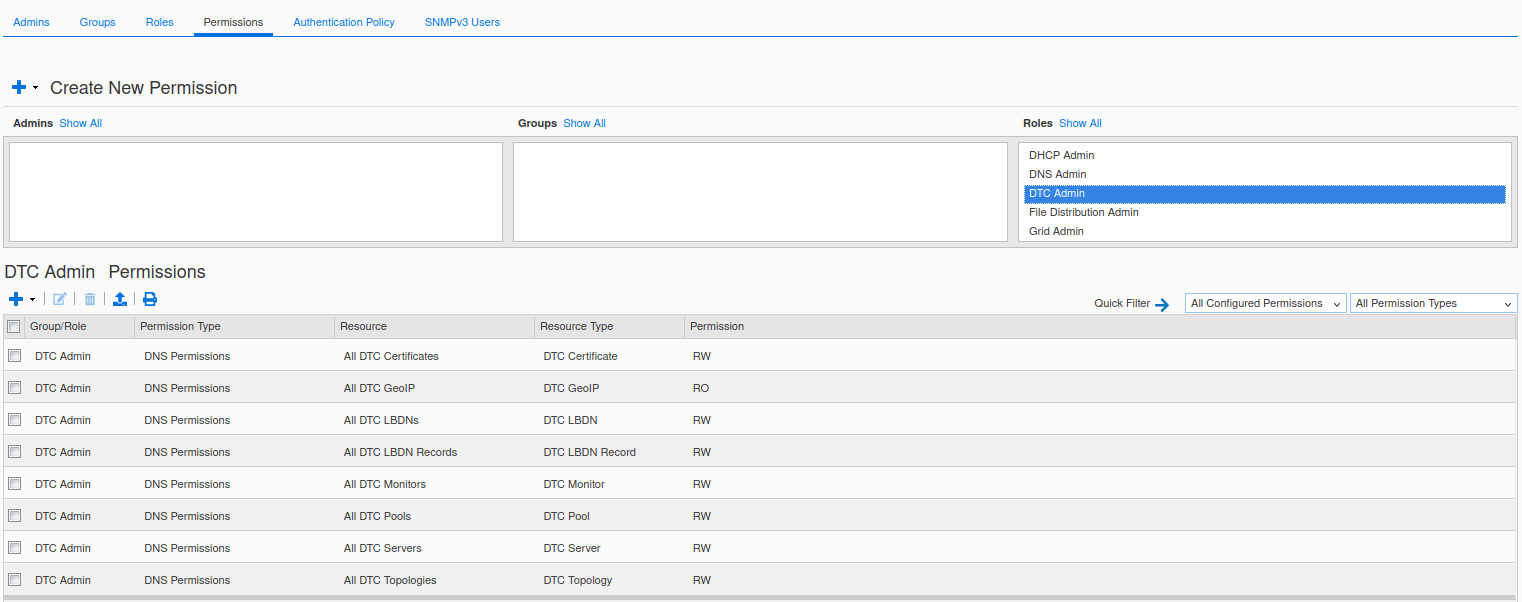Click Show All link next to Admins
Viewport: 1522px width, 602px height.
(x=80, y=123)
